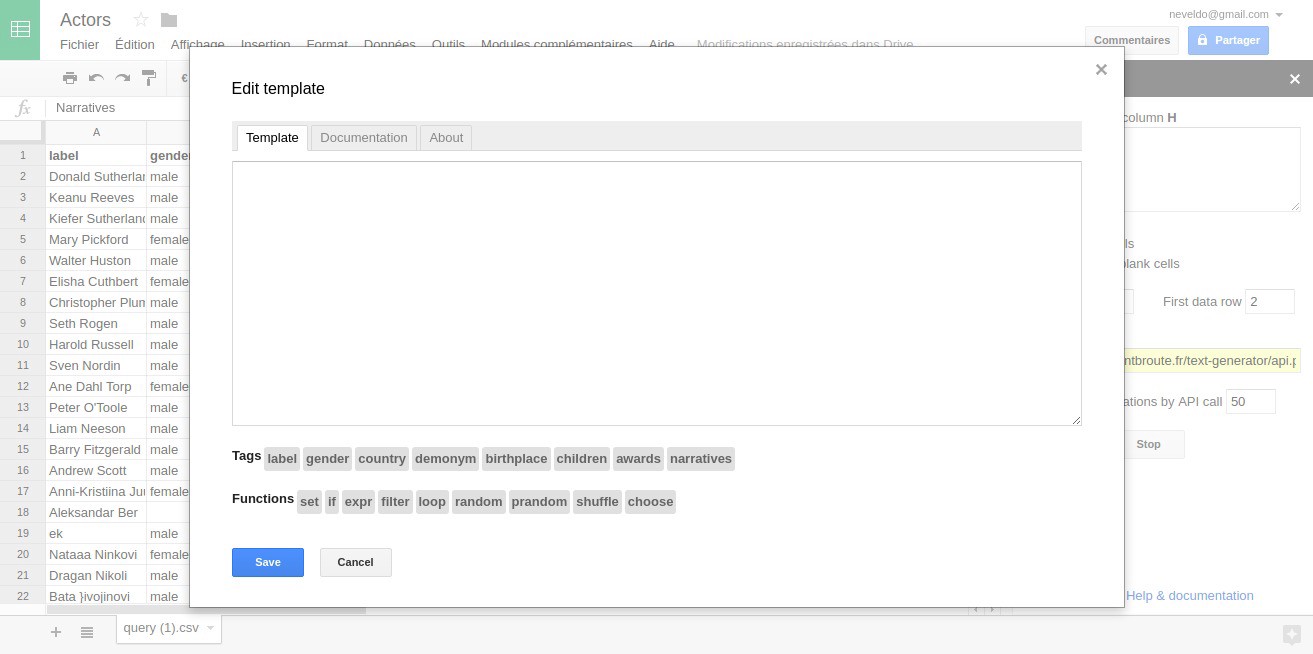This screenshot has height=654, width=1313.
Task: Insert the label tag
Action: [x=282, y=459]
